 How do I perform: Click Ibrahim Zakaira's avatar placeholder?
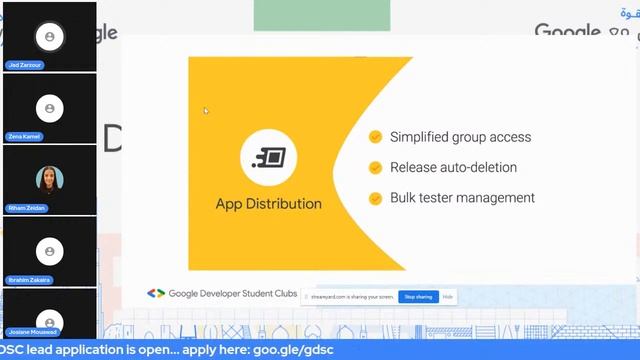[50, 251]
